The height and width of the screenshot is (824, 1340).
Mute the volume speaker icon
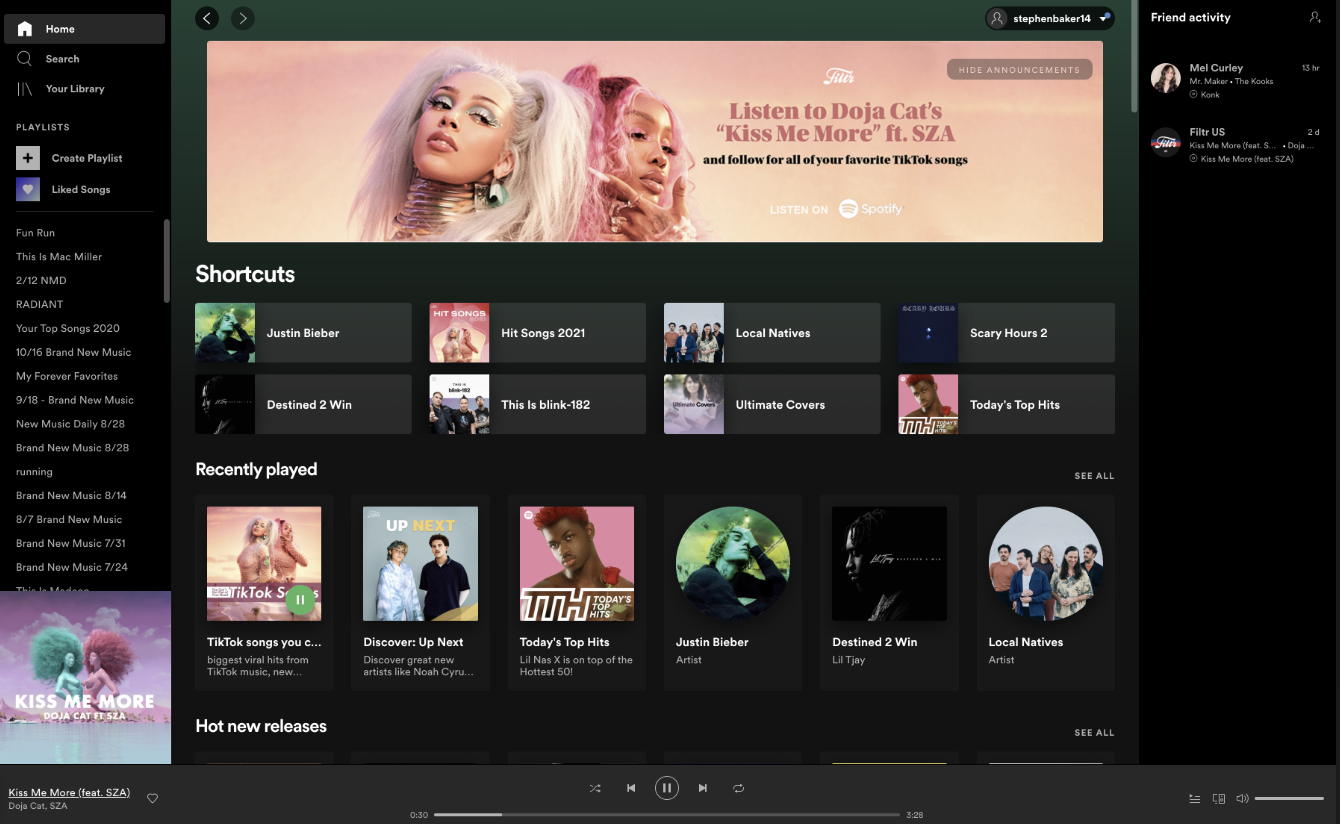point(1242,799)
